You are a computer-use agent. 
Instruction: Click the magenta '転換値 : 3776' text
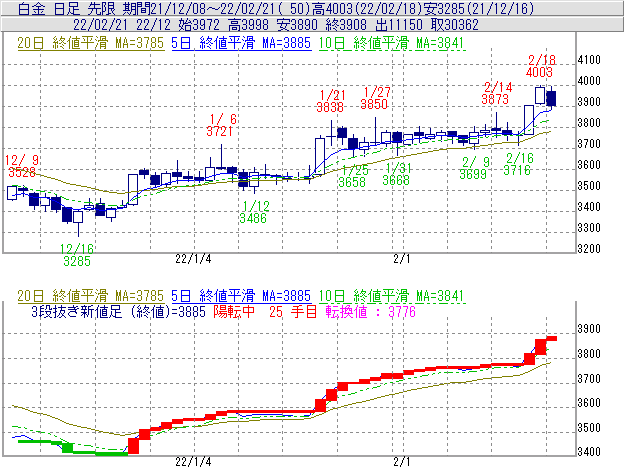point(371,311)
